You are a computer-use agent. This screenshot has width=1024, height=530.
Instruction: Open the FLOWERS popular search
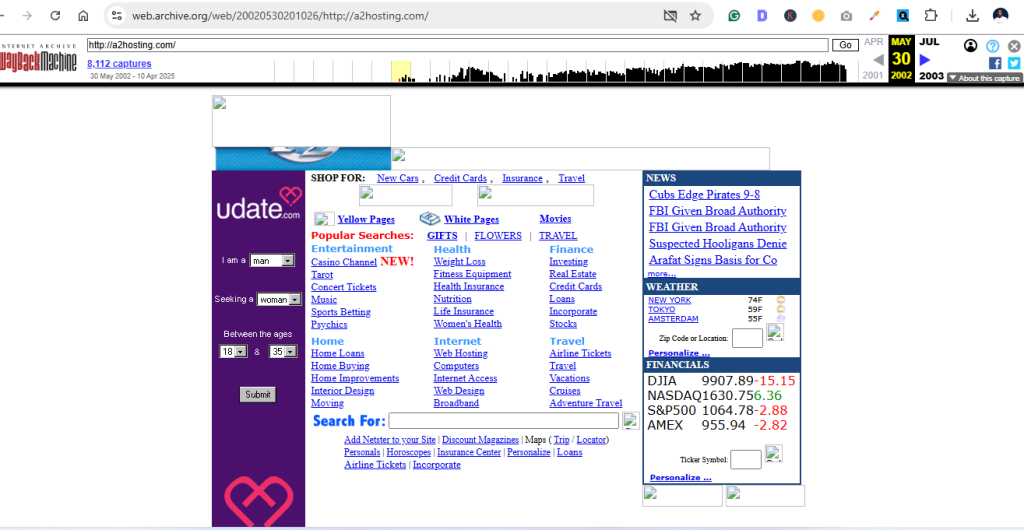coord(498,236)
